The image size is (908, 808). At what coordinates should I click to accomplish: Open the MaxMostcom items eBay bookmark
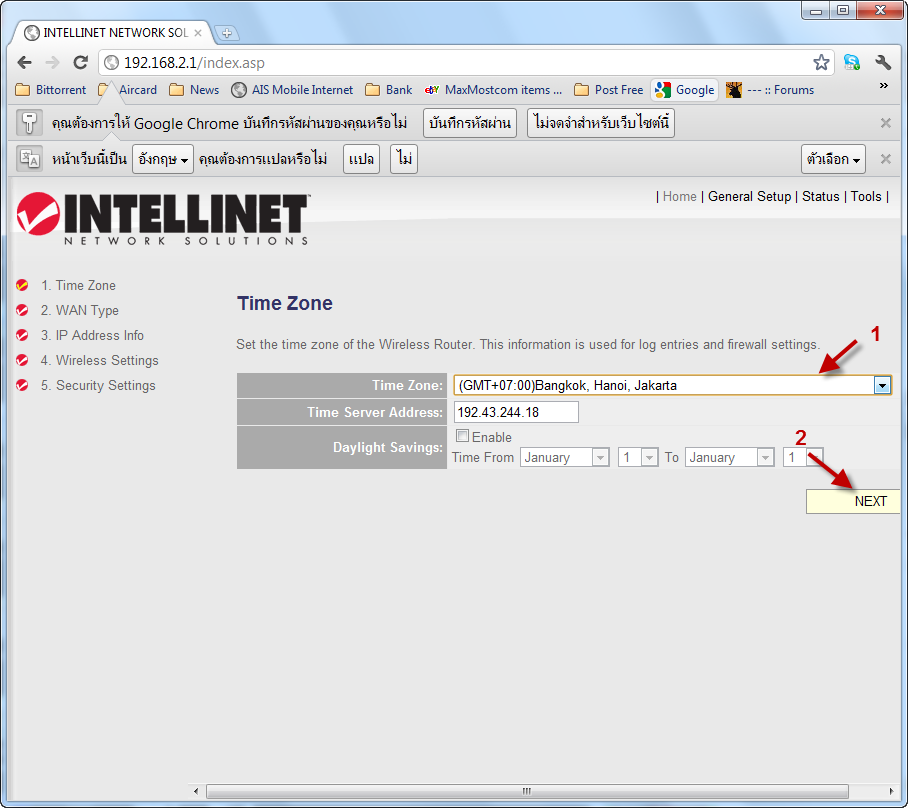tap(493, 90)
